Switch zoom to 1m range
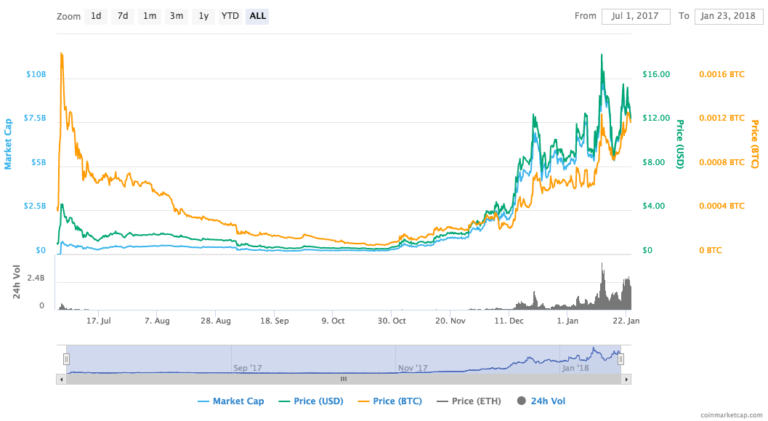This screenshot has width=768, height=421. point(149,16)
